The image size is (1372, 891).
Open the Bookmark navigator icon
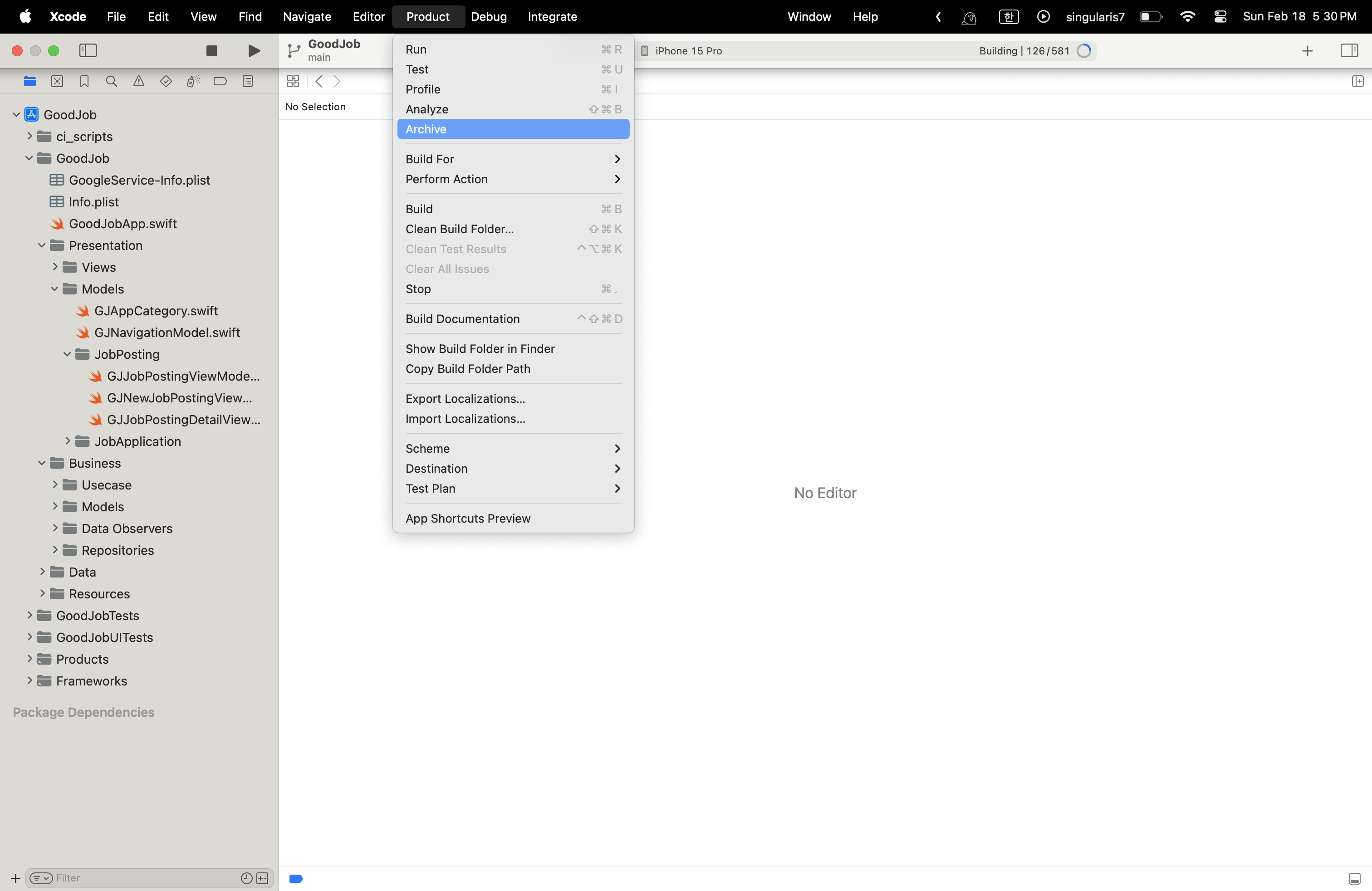coord(84,81)
